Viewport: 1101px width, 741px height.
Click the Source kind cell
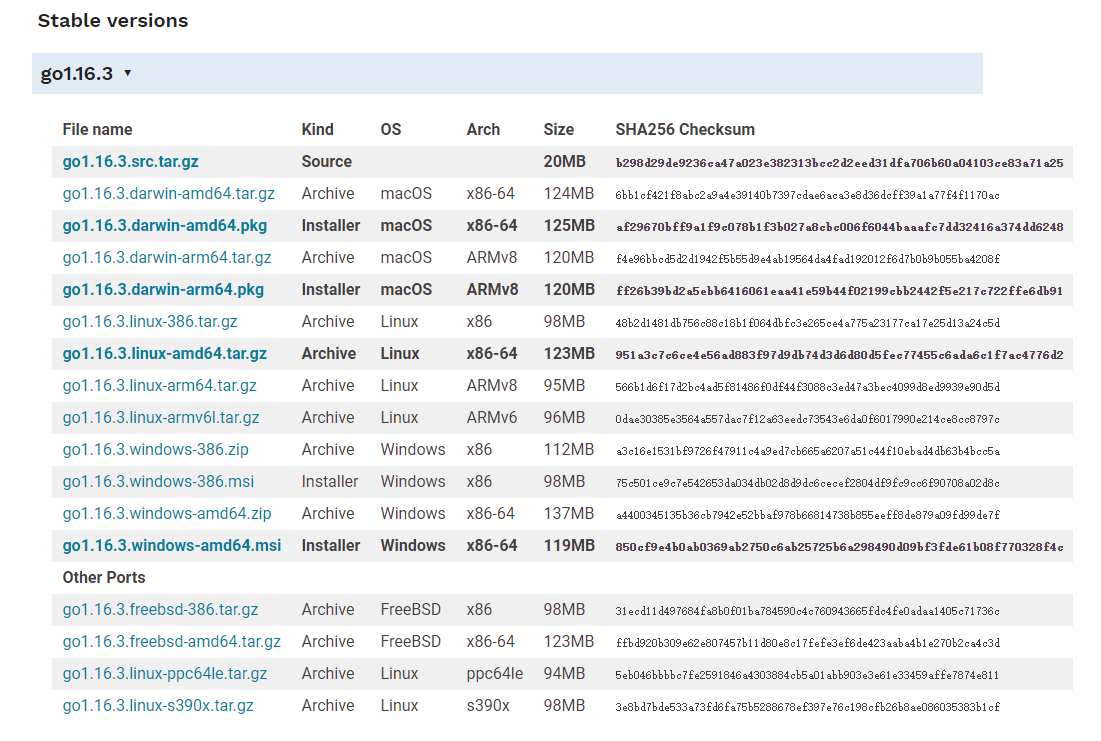[327, 162]
